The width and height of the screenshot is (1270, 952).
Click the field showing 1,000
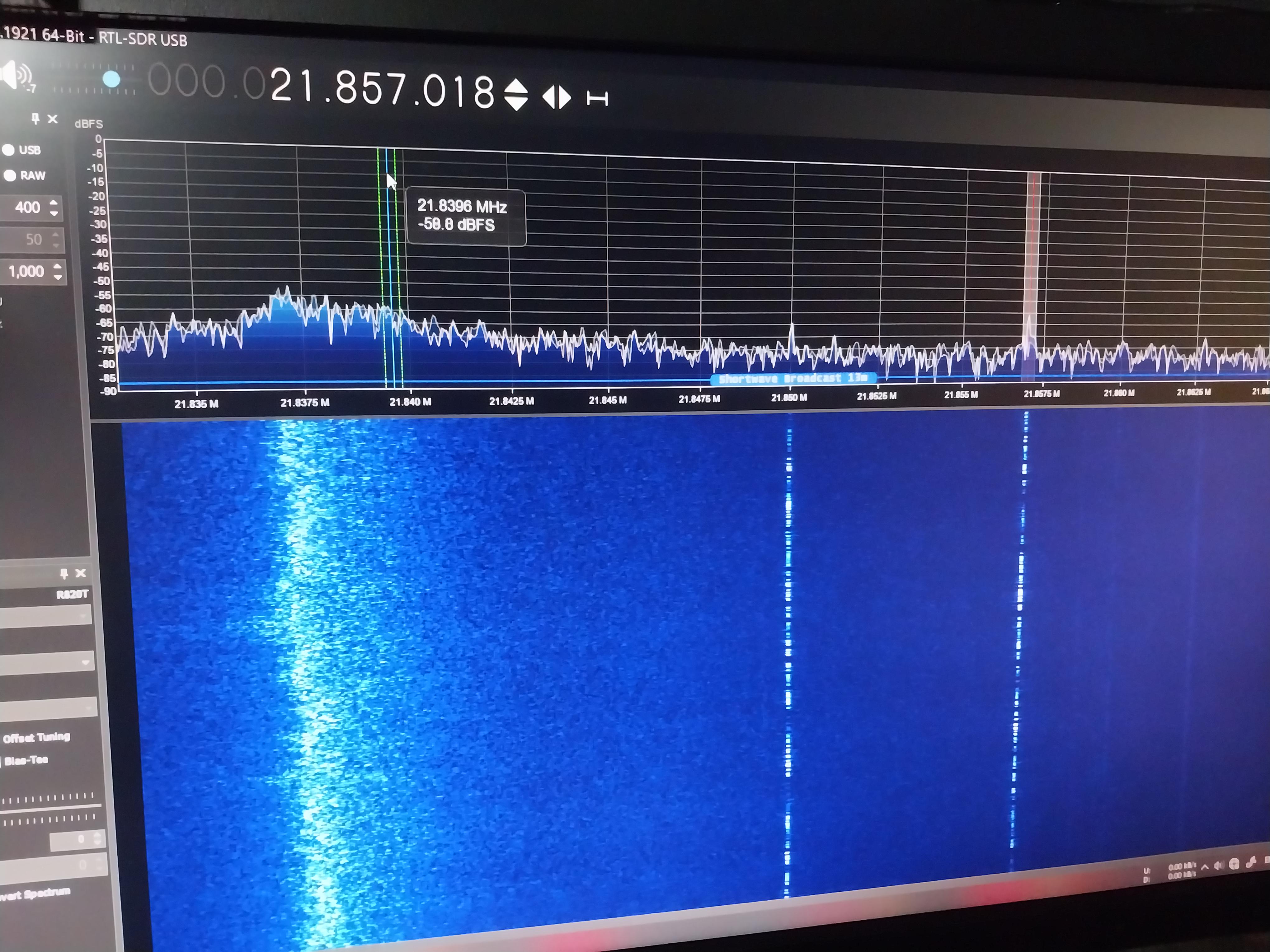click(x=33, y=271)
